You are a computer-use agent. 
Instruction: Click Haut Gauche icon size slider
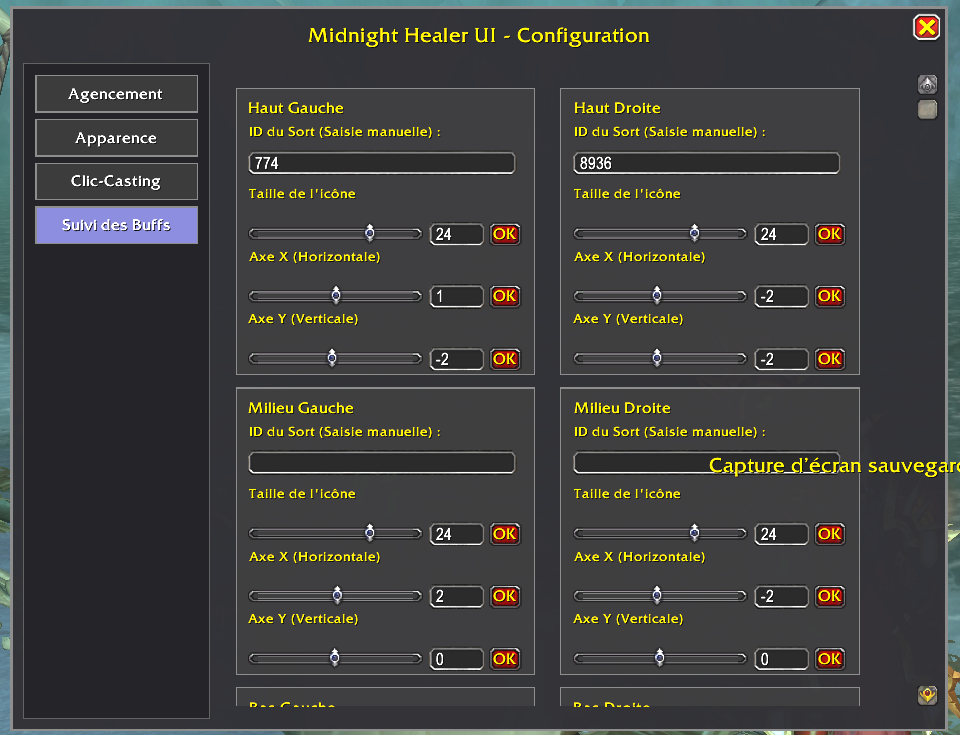pos(335,234)
